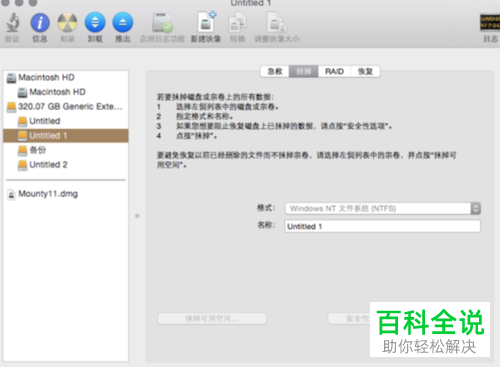Click the Burn (刻录) radiation icon
The width and height of the screenshot is (500, 367).
pyautogui.click(x=67, y=23)
